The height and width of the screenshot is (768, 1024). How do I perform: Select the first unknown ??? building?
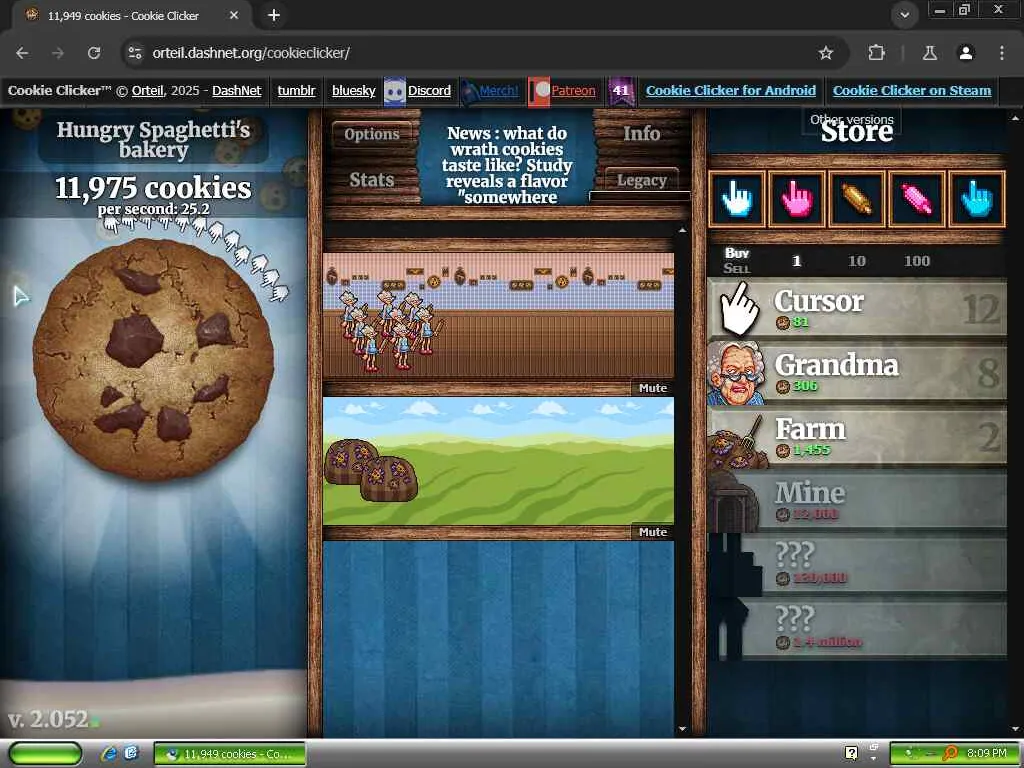(857, 564)
